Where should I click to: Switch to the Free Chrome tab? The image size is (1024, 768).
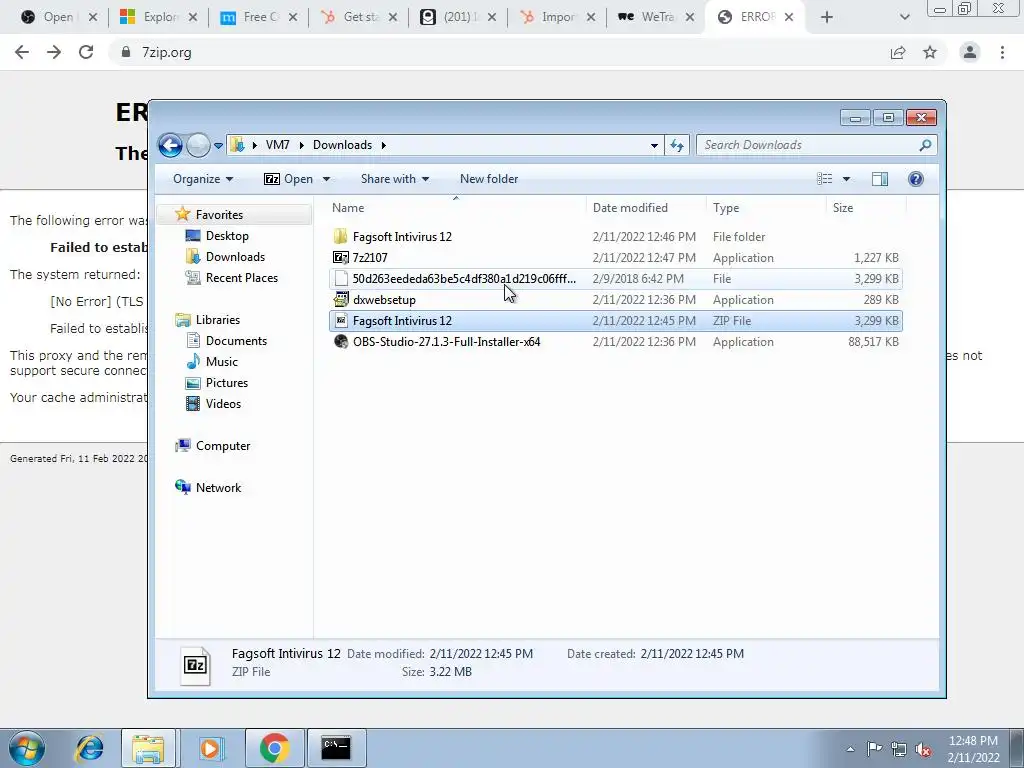point(257,17)
